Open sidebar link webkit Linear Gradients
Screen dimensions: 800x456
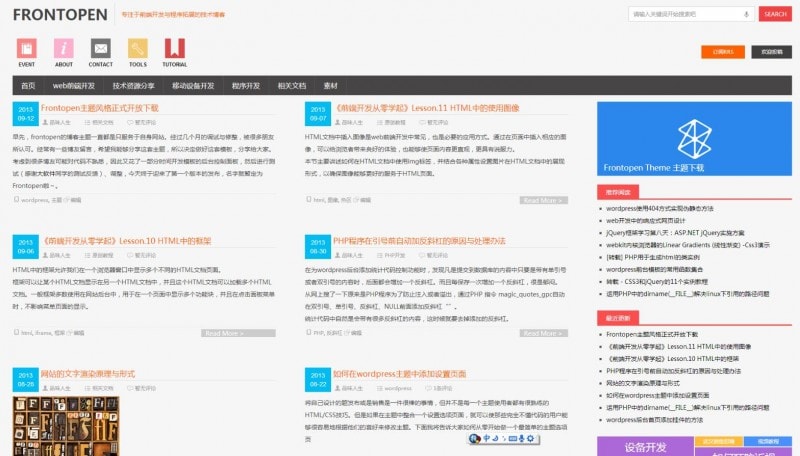tap(688, 245)
